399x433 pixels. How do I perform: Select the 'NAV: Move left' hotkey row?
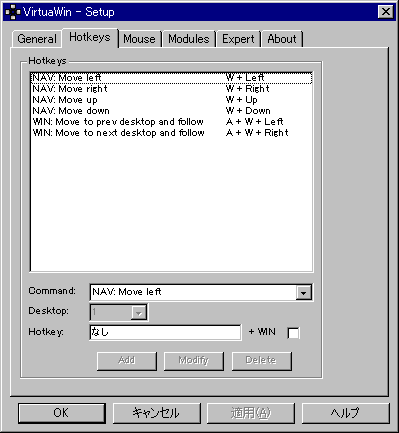coord(171,78)
